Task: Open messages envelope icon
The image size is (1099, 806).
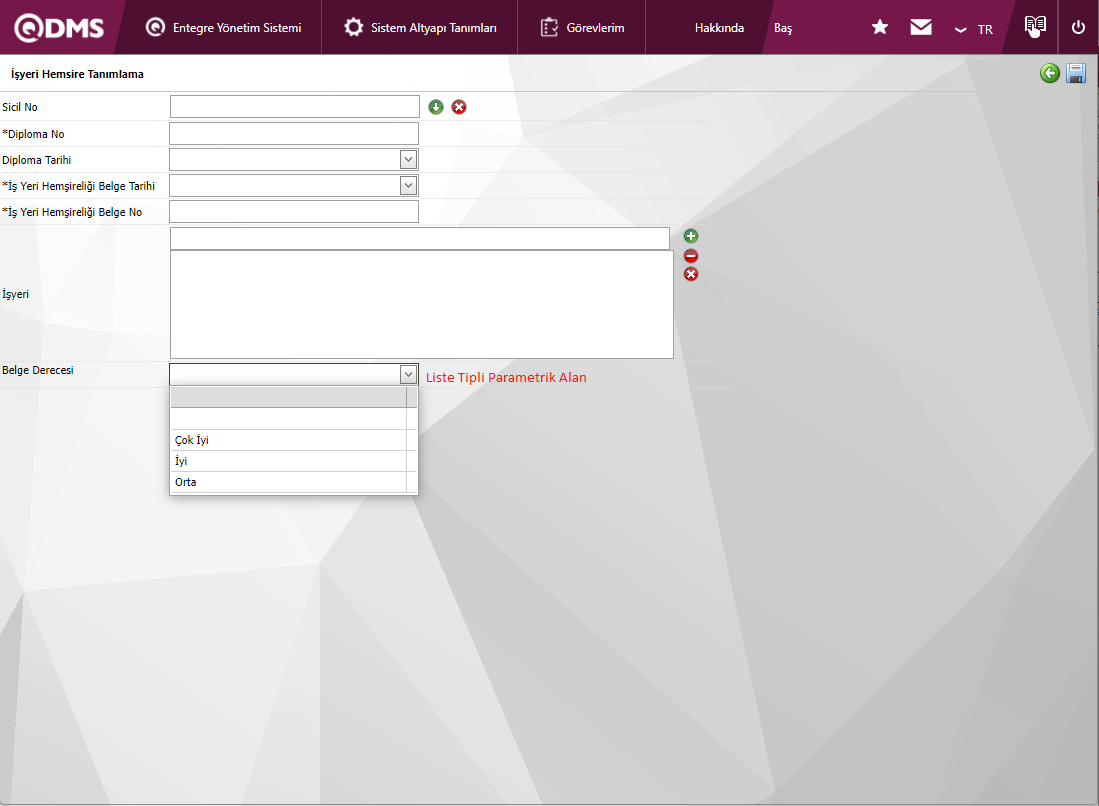Action: click(921, 27)
